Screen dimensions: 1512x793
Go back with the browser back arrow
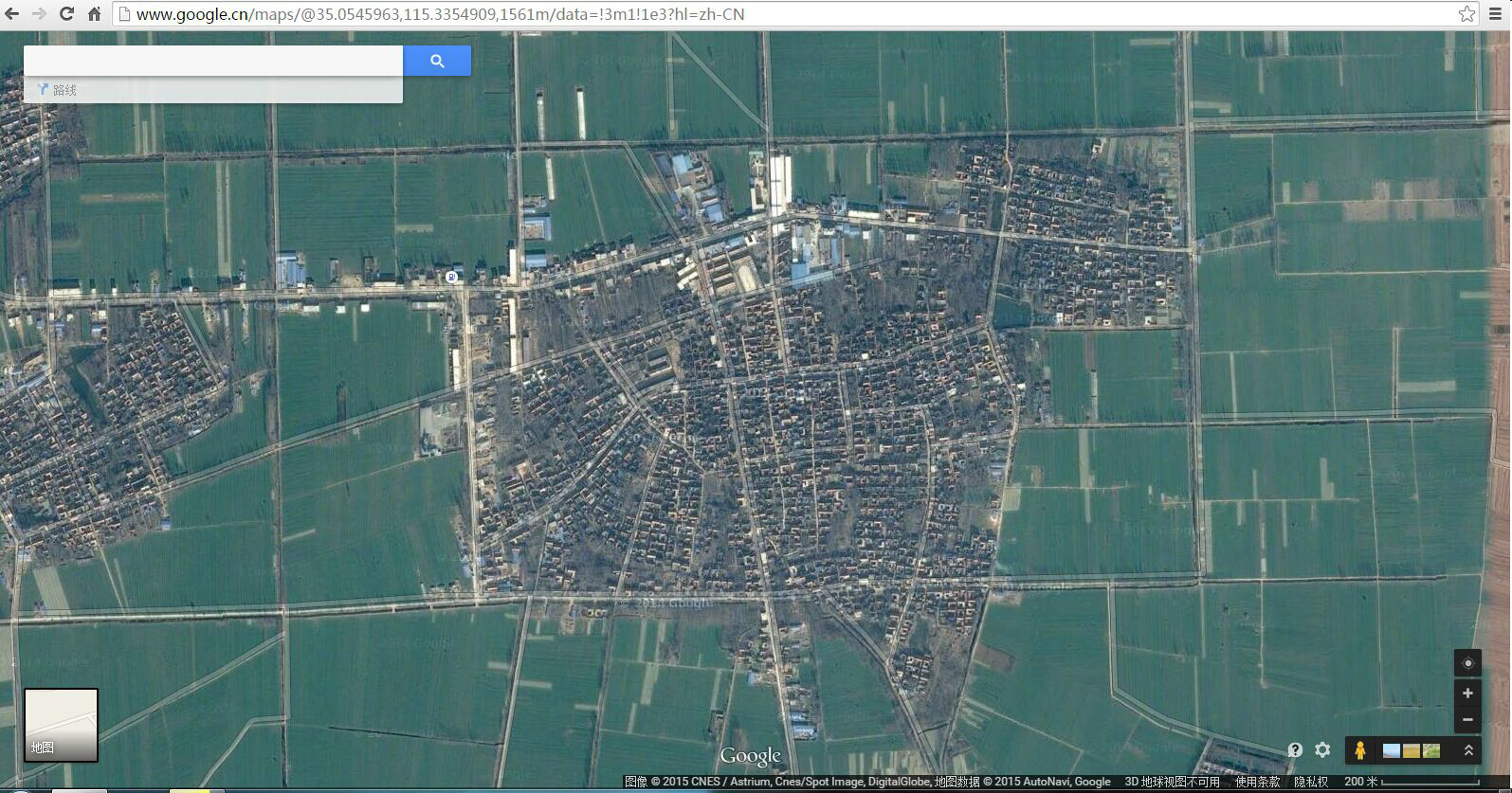11,14
